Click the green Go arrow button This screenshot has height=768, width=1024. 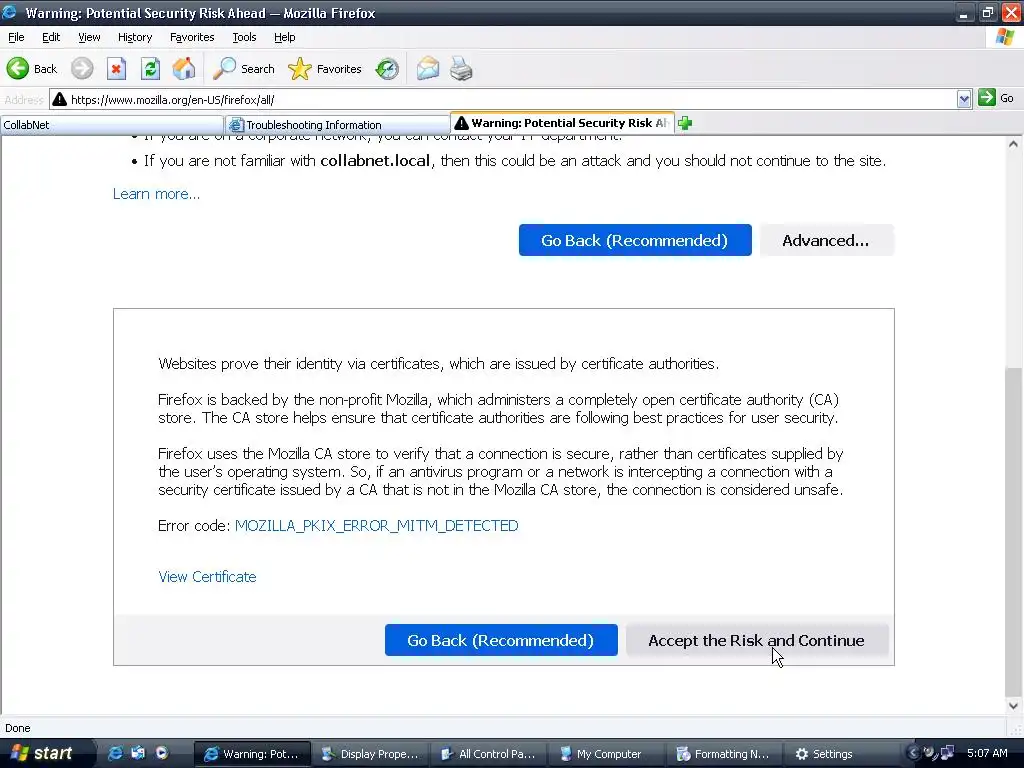[987, 98]
